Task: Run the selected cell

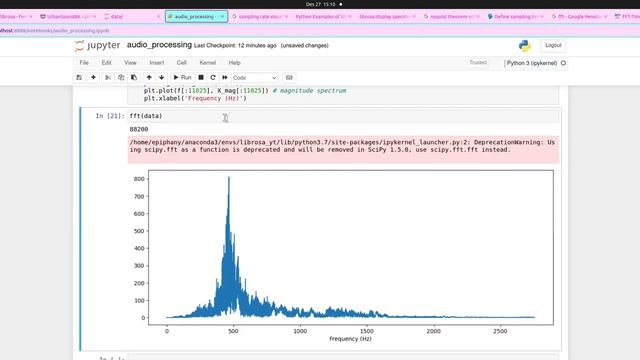Action: (x=182, y=78)
